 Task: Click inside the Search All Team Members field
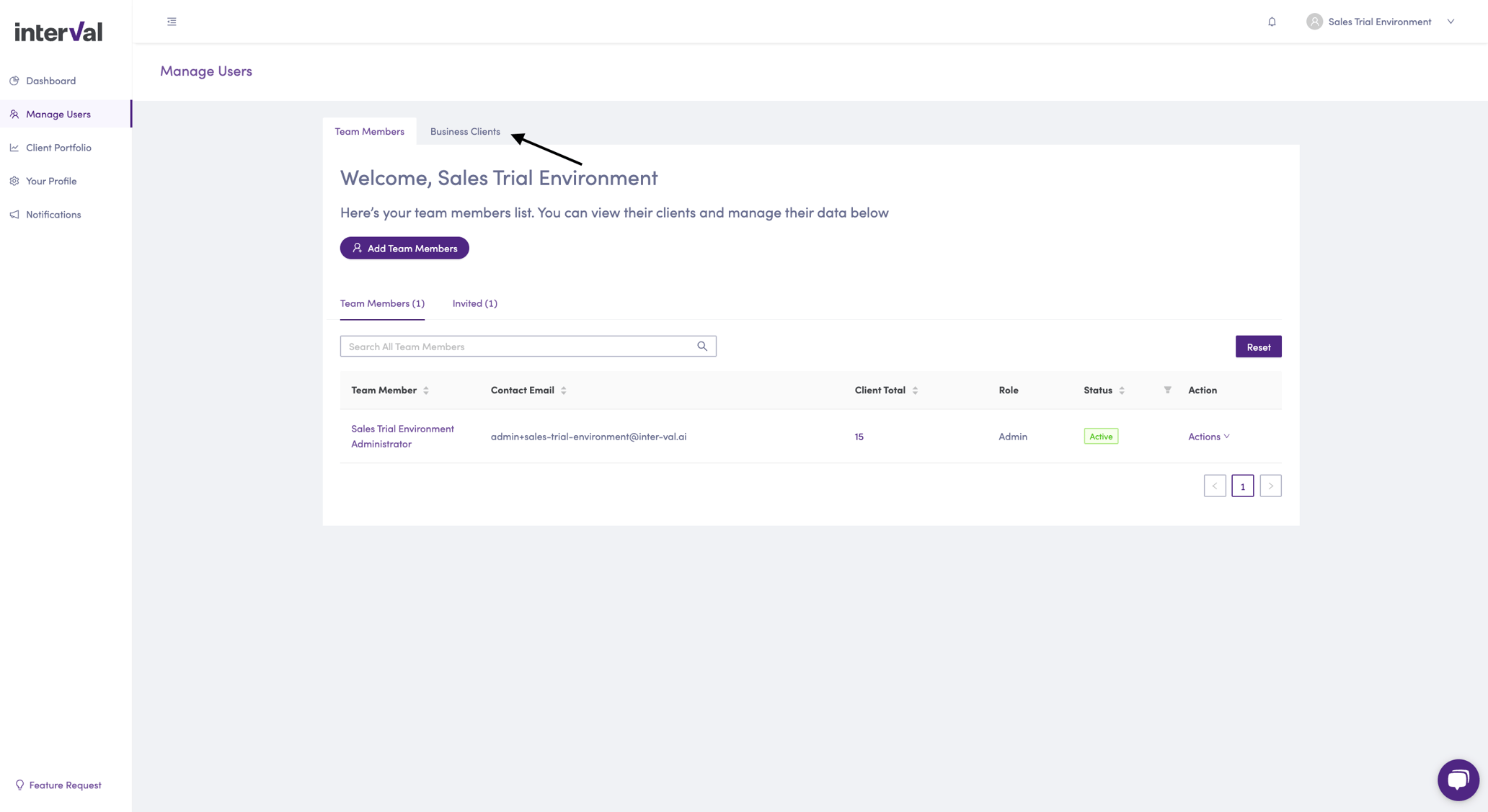click(505, 346)
